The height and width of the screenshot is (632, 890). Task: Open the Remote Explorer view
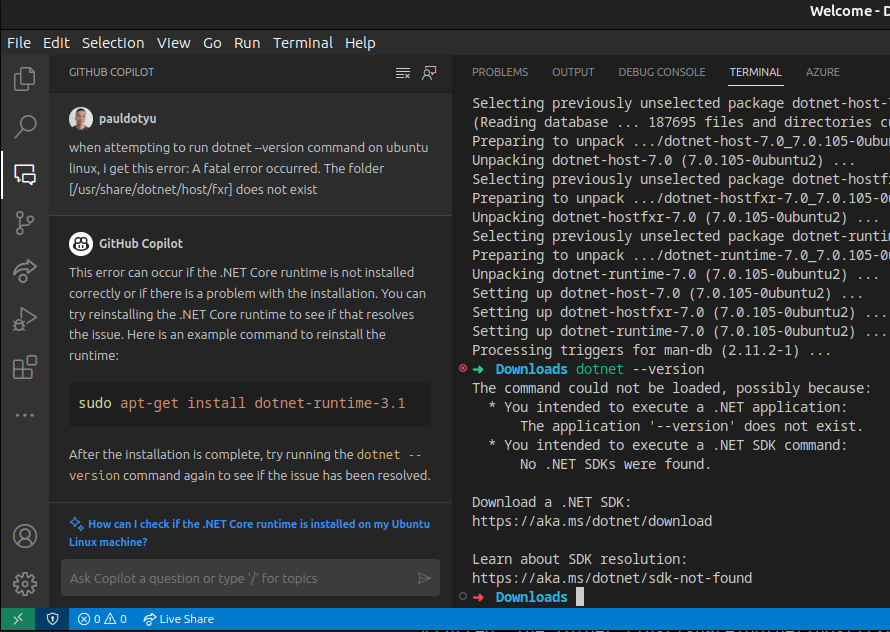[x=24, y=270]
